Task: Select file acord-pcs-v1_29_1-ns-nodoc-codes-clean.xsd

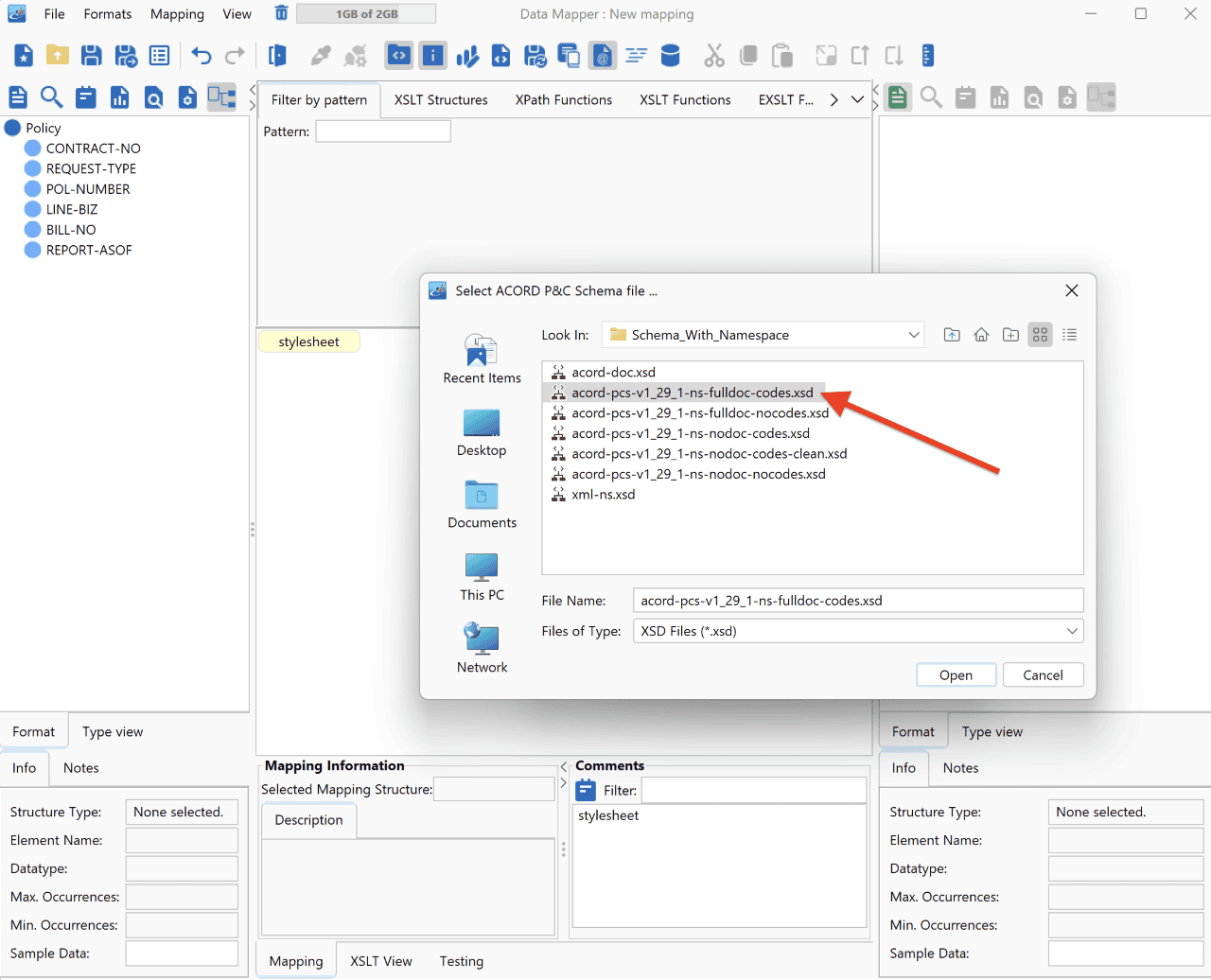Action: coord(699,454)
